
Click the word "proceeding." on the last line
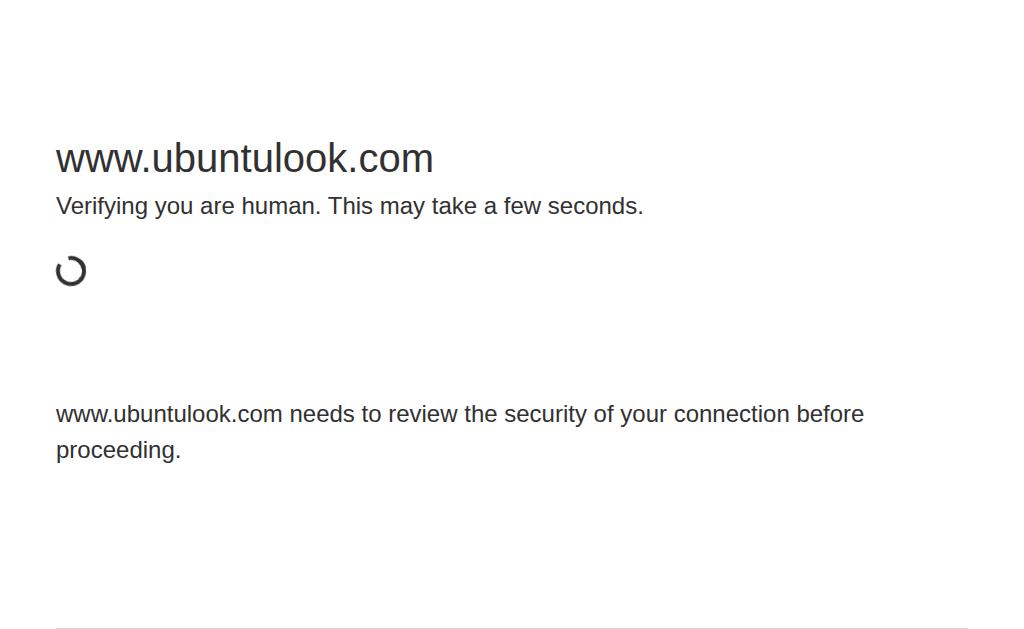[118, 450]
